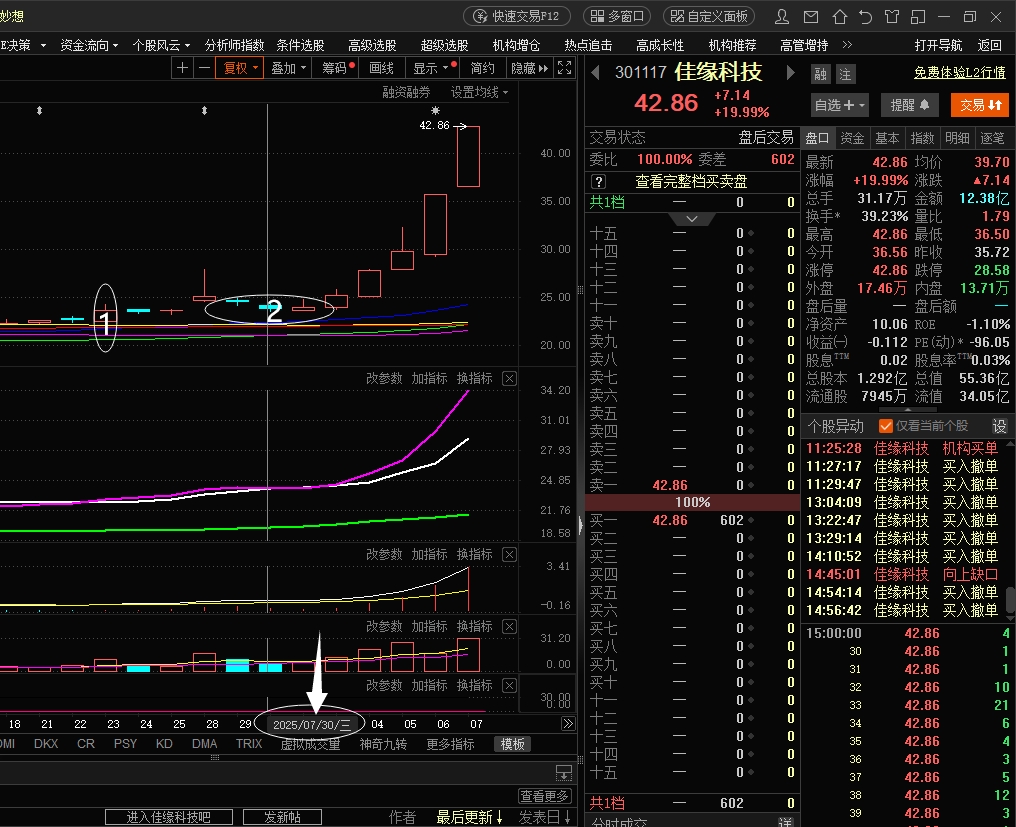Advance timeline with double-arrow icon

pos(568,723)
